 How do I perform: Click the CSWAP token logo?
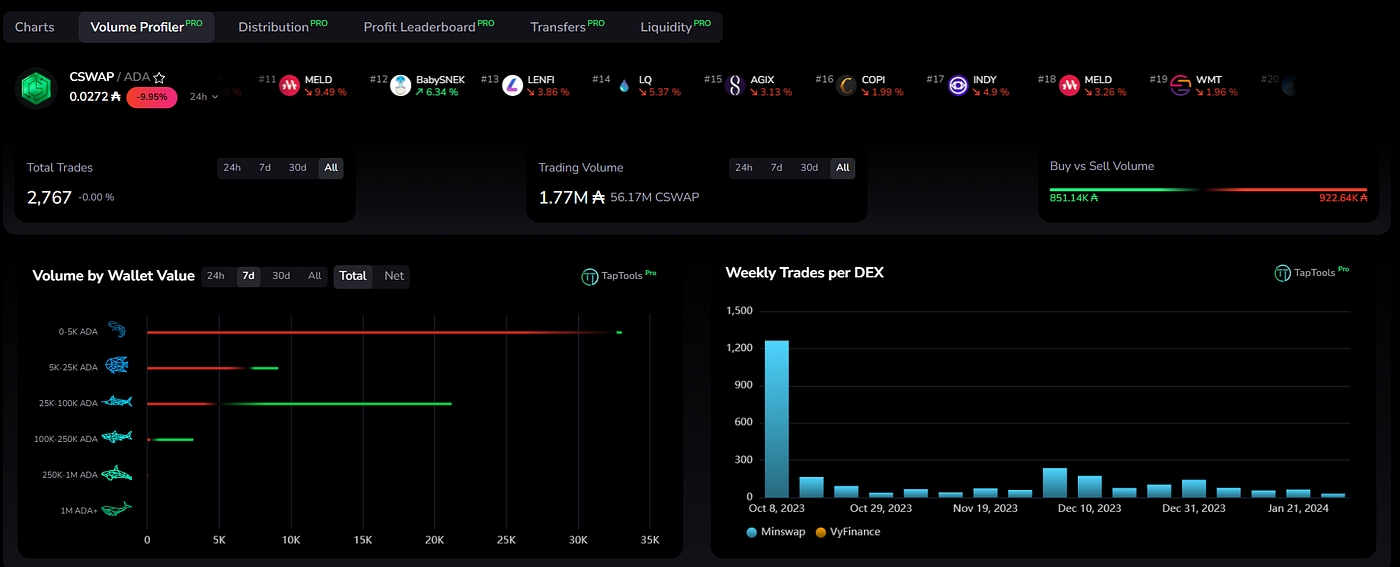[x=38, y=88]
